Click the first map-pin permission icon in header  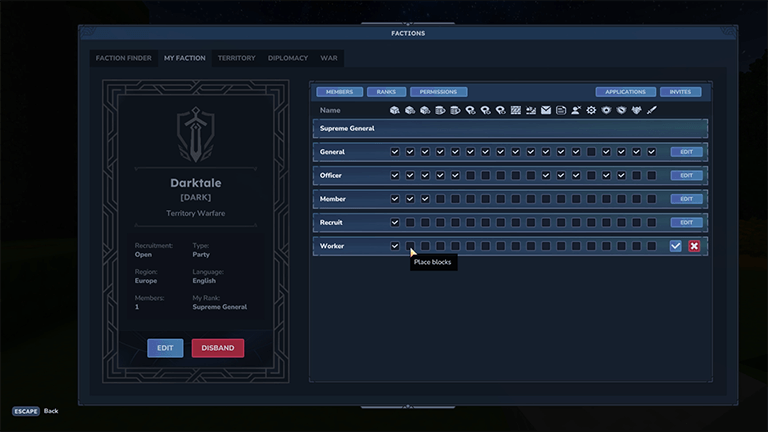471,110
